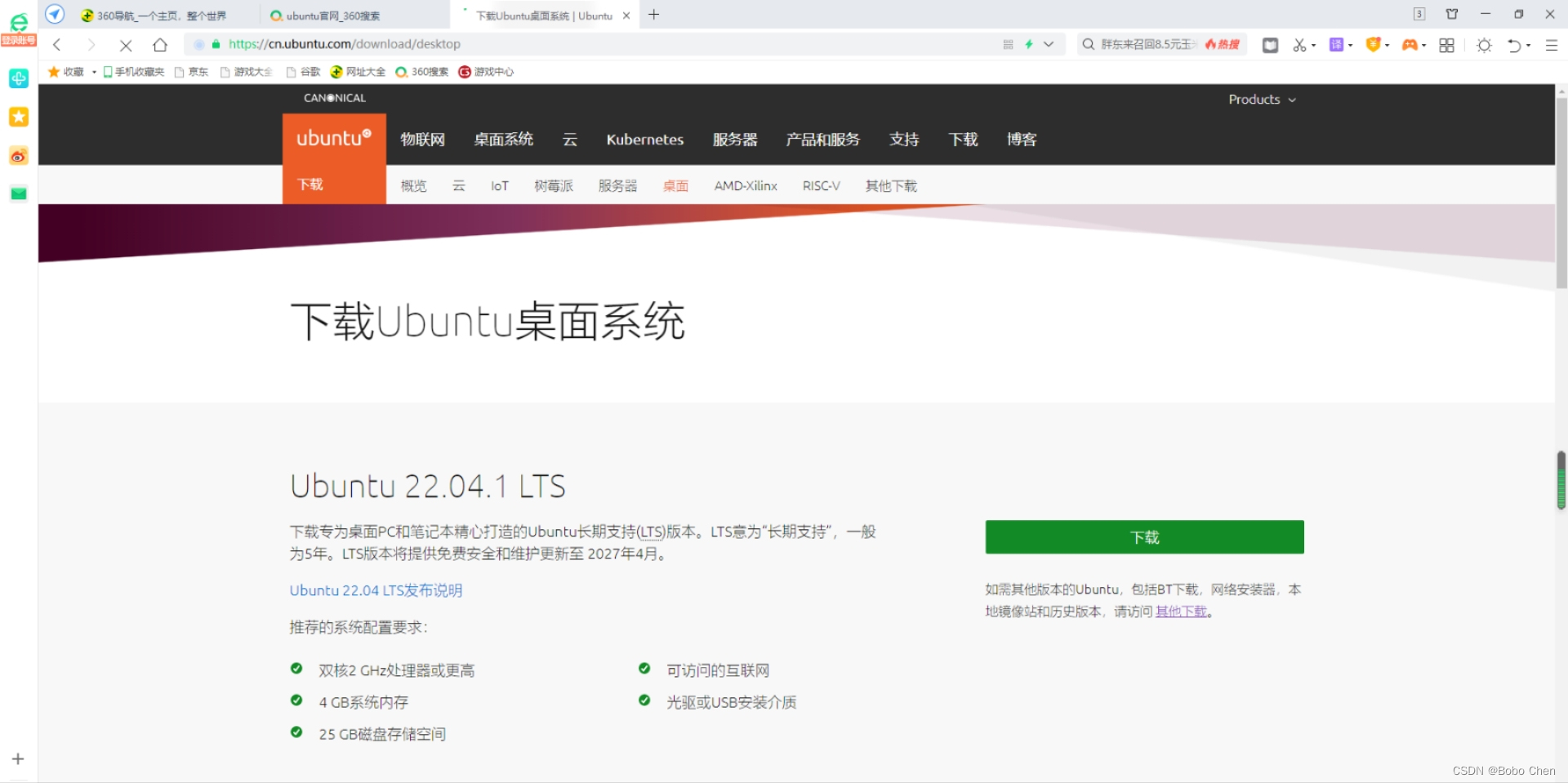Screen dimensions: 1568x783
Task: Select the AMD-Xilinx sub-navigation tab
Action: point(746,186)
